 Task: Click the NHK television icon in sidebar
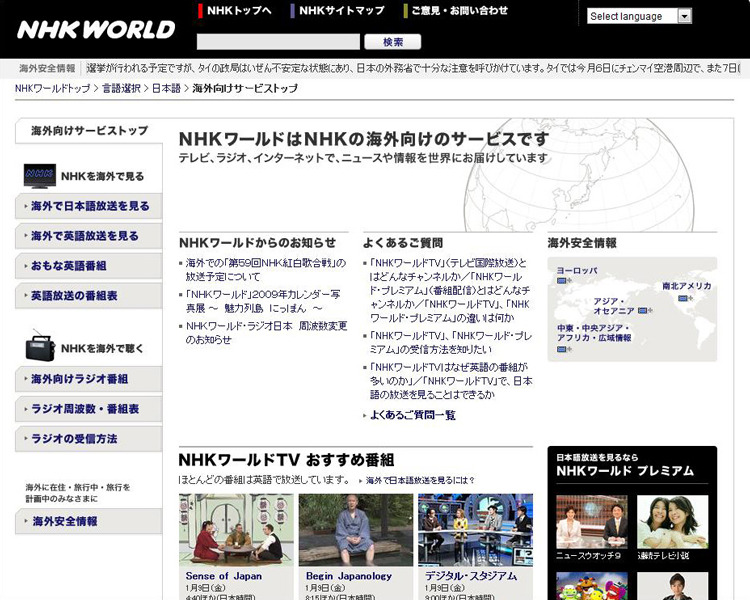(40, 176)
